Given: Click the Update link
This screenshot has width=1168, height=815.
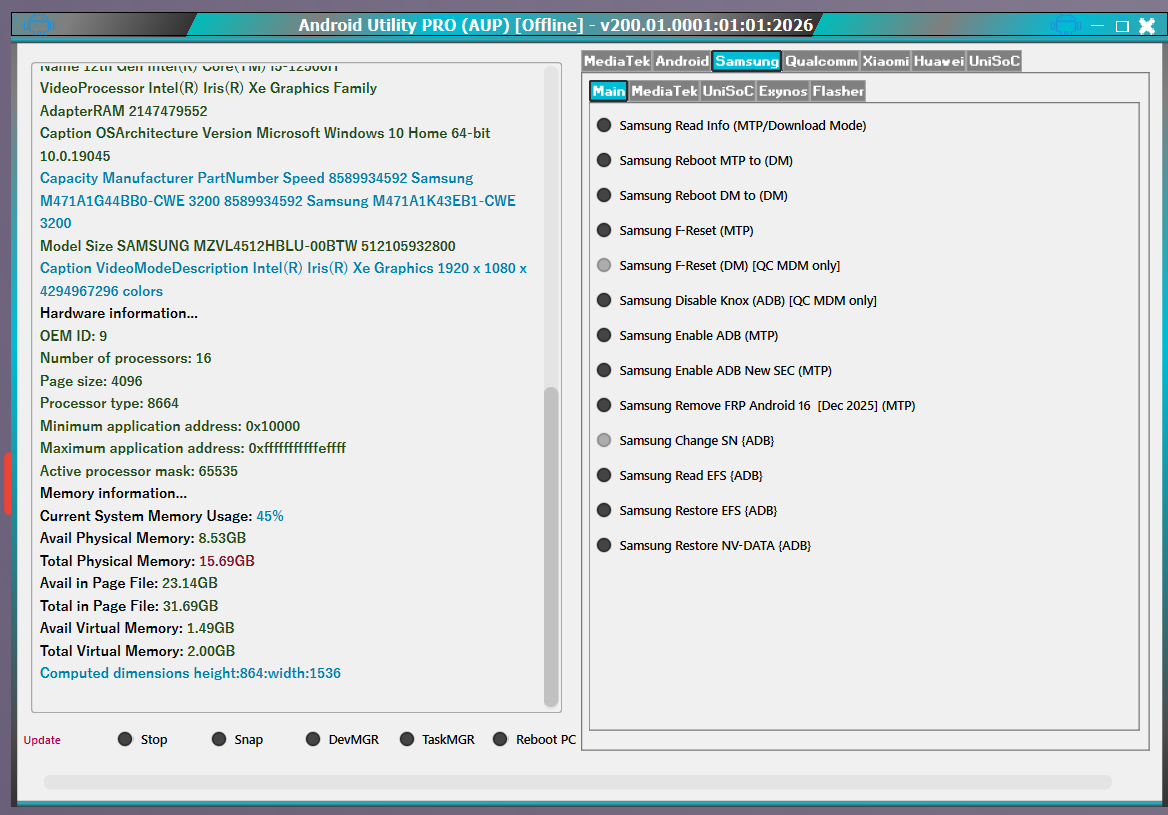Looking at the screenshot, I should point(42,740).
